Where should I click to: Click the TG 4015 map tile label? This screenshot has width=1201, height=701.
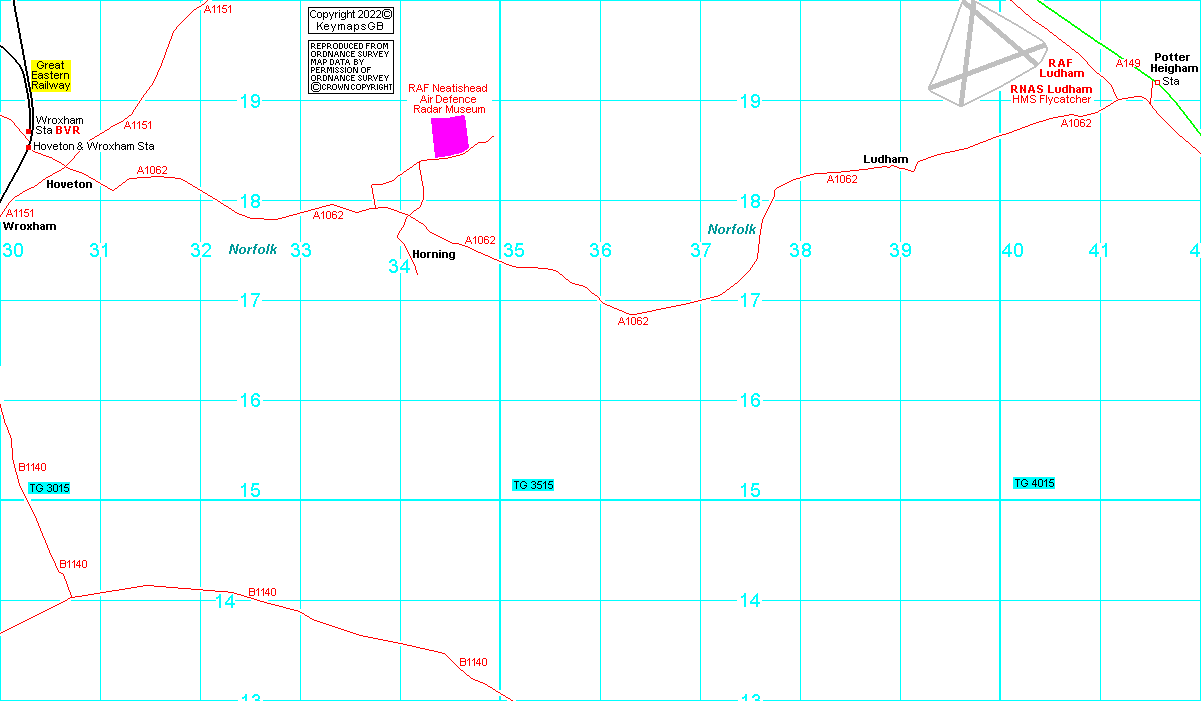pyautogui.click(x=1034, y=483)
